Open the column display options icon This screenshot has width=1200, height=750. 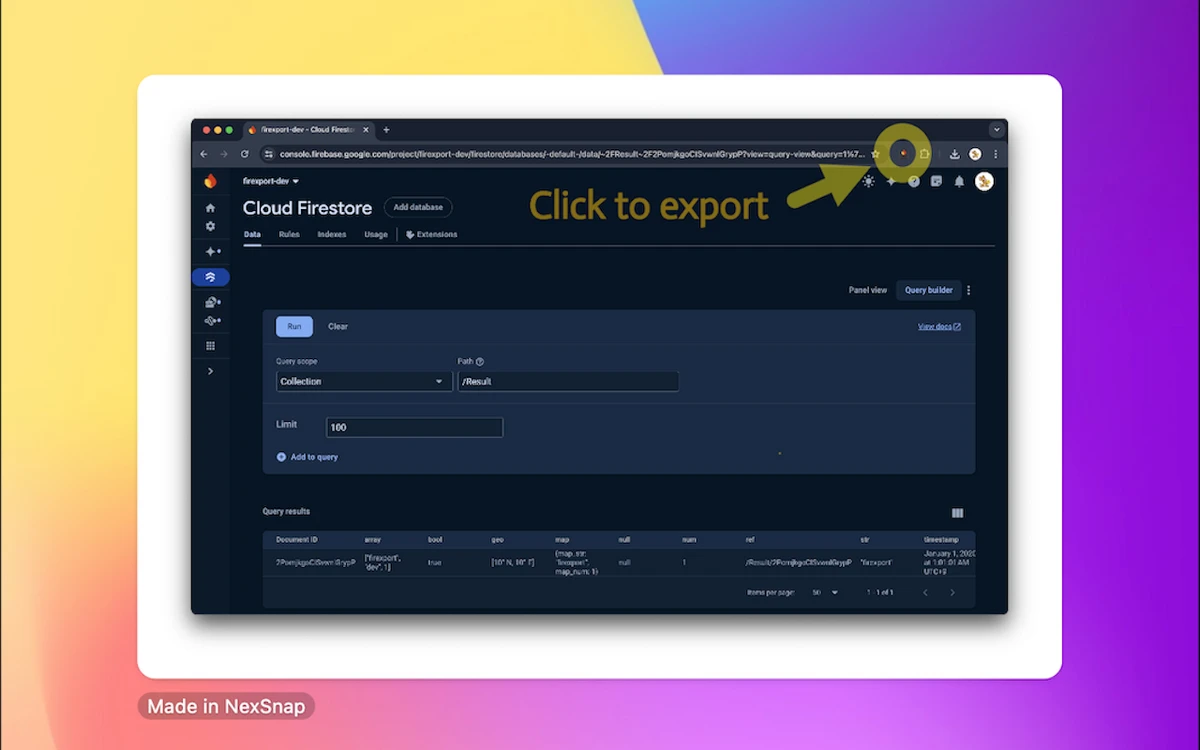tap(957, 513)
